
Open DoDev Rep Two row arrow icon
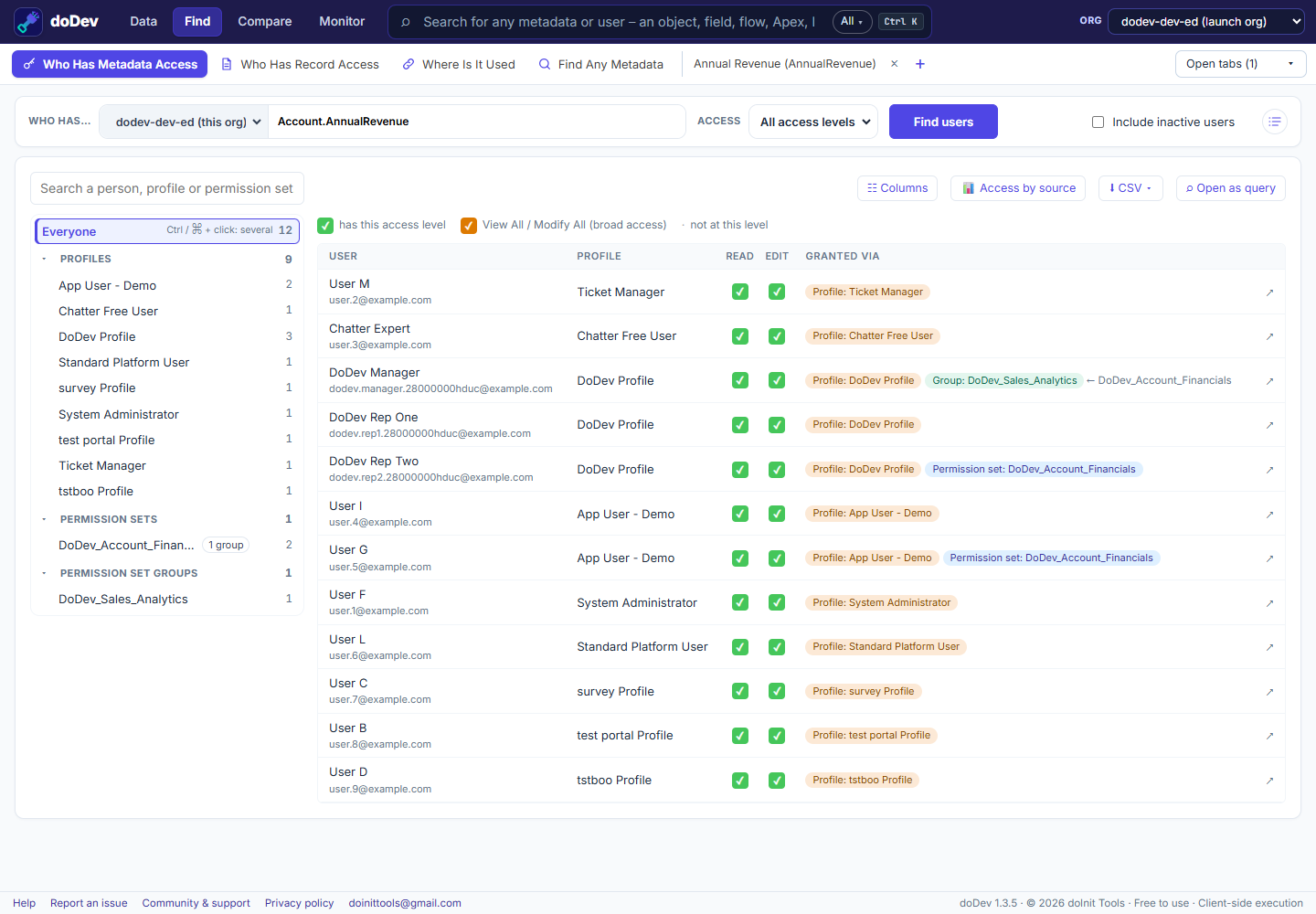click(x=1269, y=470)
